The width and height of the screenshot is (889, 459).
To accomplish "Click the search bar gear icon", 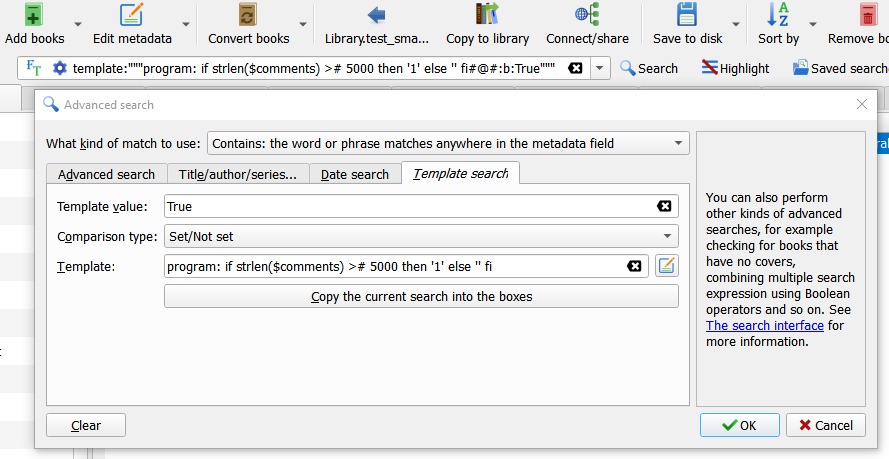I will [x=60, y=68].
